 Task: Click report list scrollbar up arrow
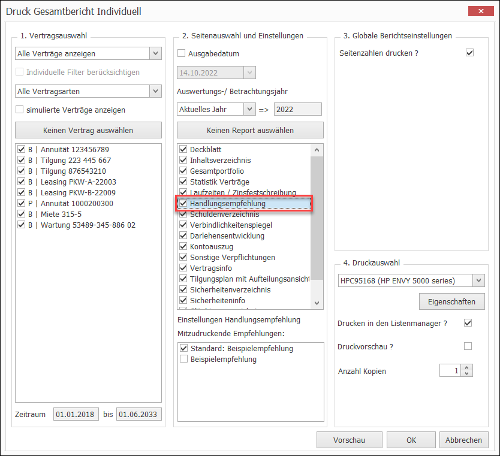pos(317,150)
